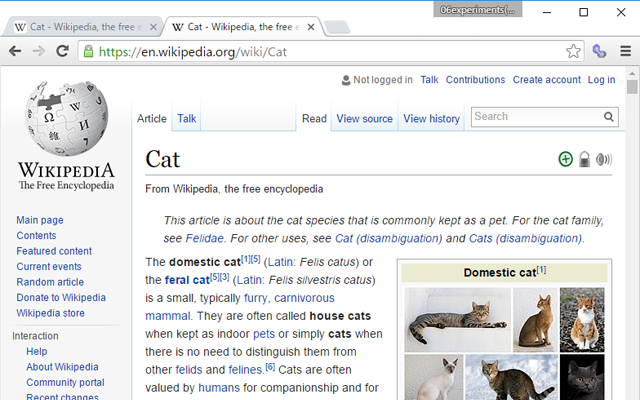
Task: Follow the carnivorous link
Action: click(304, 298)
